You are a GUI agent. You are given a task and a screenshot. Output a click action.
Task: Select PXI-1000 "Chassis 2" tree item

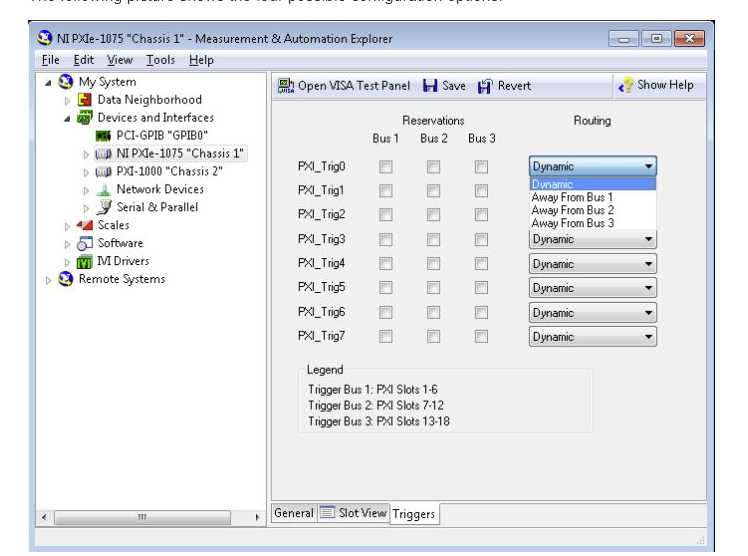pos(170,172)
